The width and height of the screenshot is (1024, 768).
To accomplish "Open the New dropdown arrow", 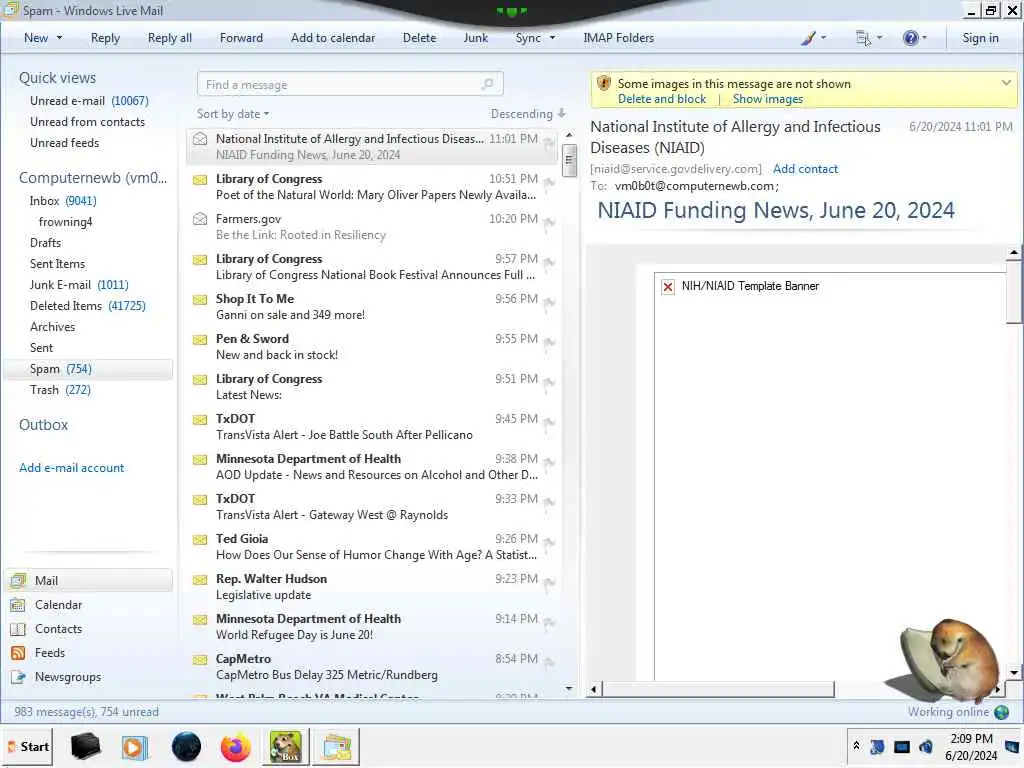I will coord(59,38).
